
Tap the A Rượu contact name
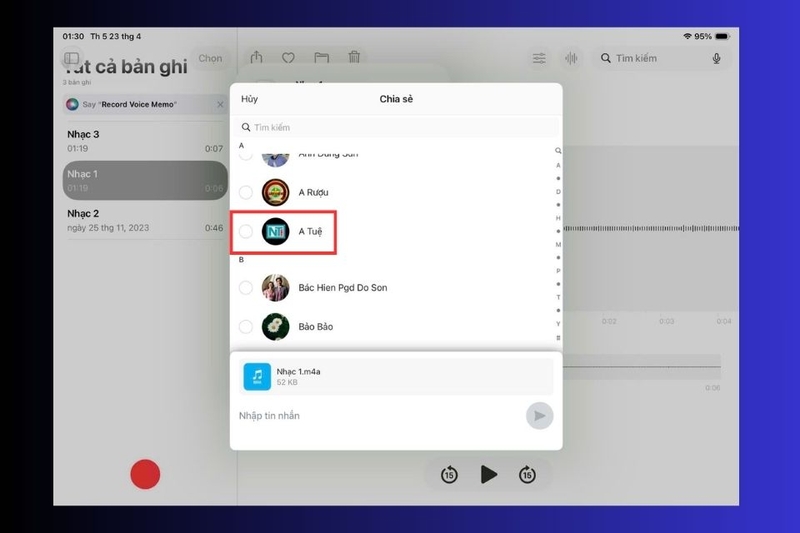(313, 192)
